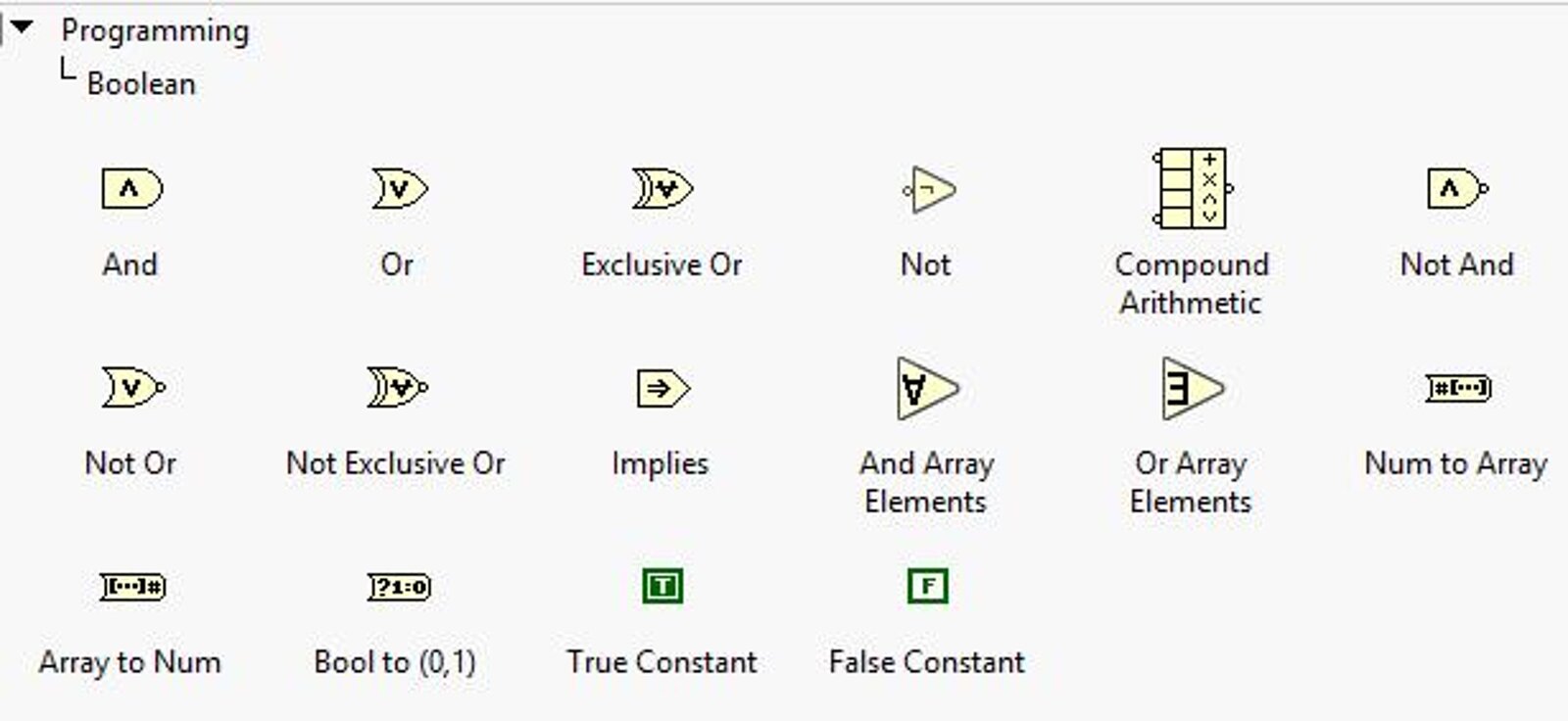Select the Array to Num converter
1568x721 pixels.
tap(133, 587)
